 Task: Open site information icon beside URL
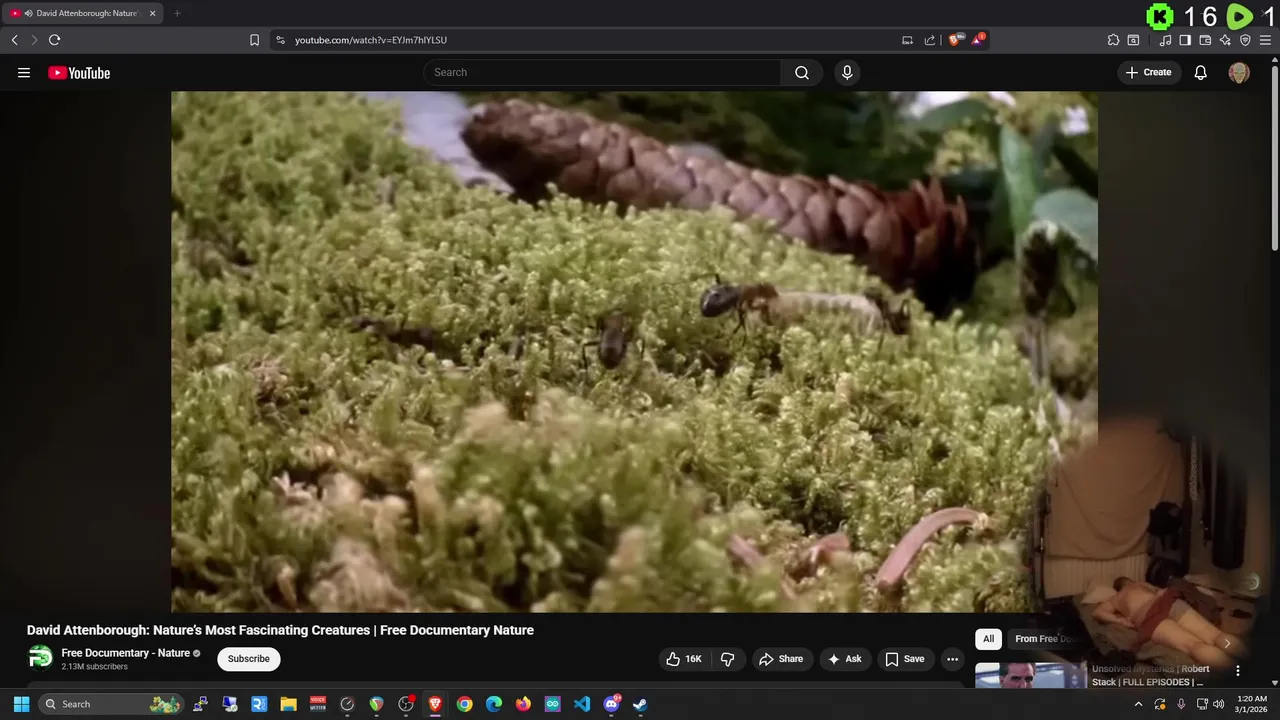(x=280, y=40)
